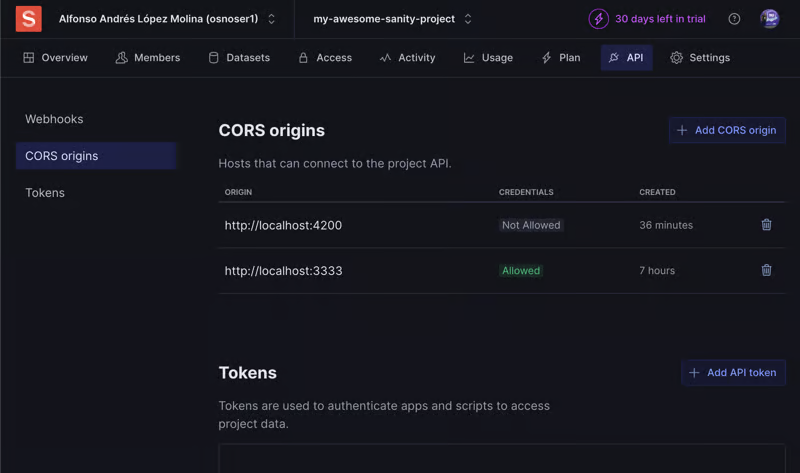Jump to Tokens in the sidebar
The image size is (800, 473).
tap(45, 193)
